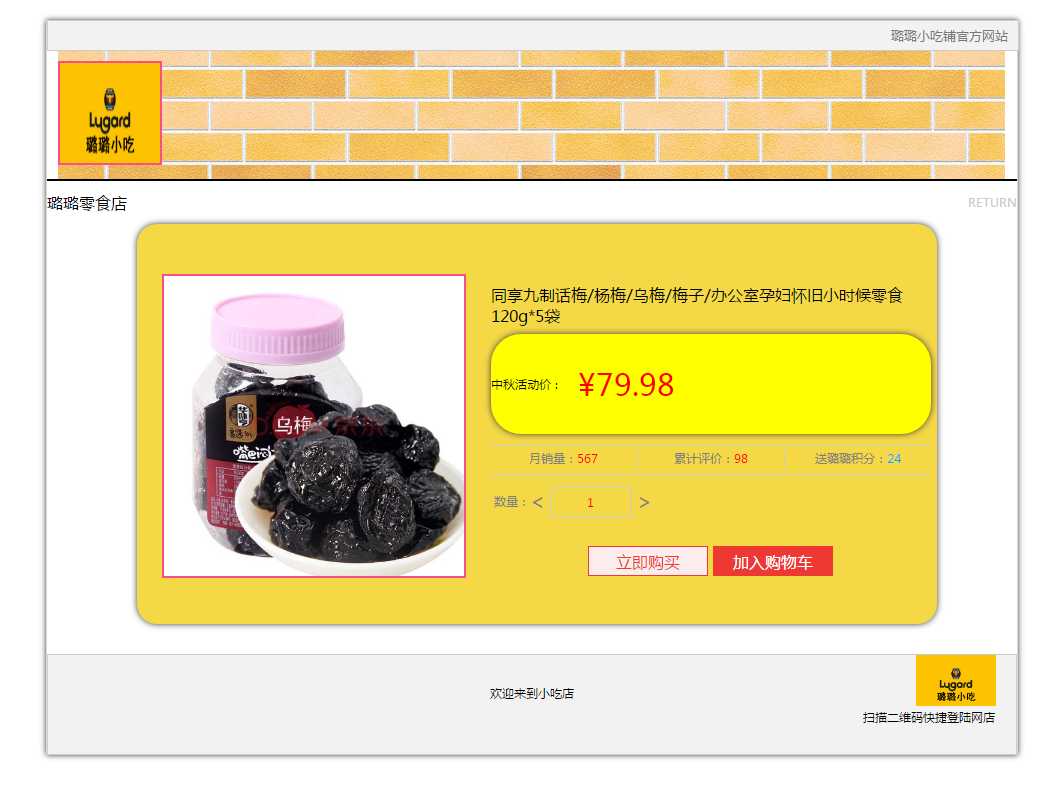This screenshot has height=806, width=1063.
Task: Decrease quantity with the left arrow
Action: [x=538, y=502]
